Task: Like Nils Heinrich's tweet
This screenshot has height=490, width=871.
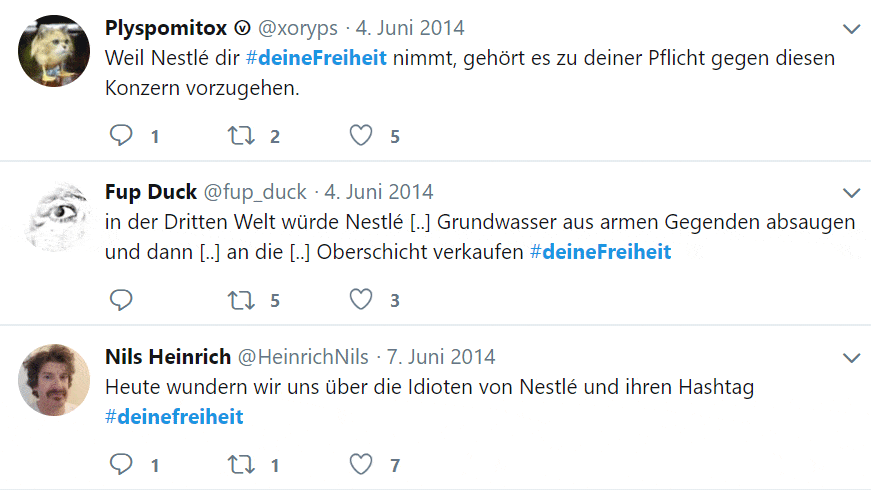Action: pyautogui.click(x=361, y=464)
